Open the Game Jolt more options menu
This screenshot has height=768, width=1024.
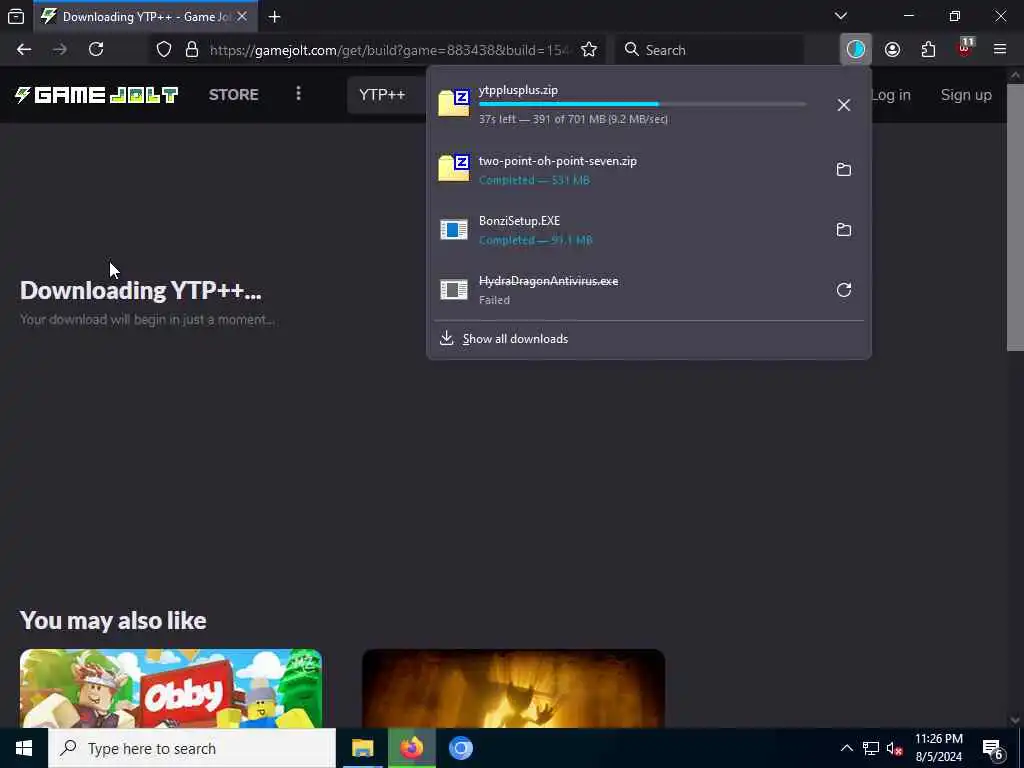tap(298, 94)
